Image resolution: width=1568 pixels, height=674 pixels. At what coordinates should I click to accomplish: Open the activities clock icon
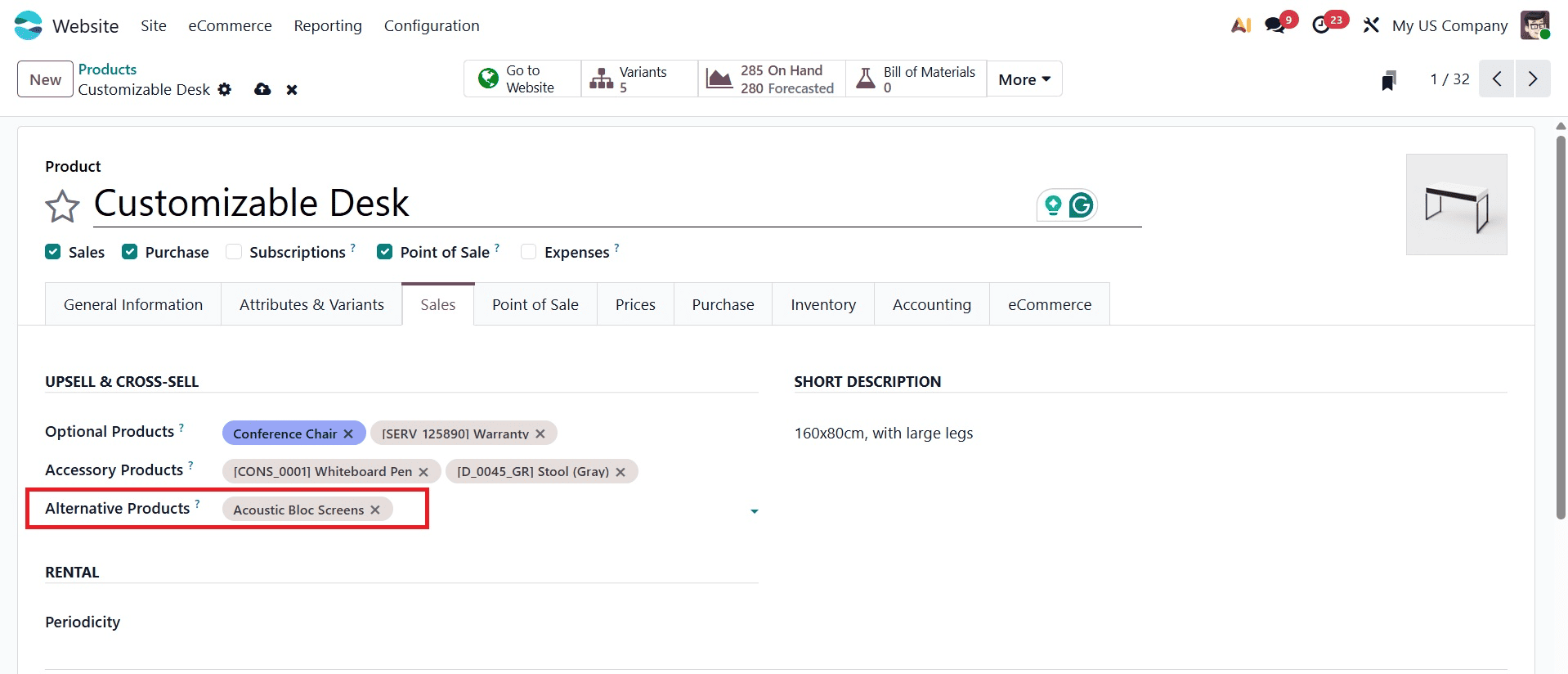pyautogui.click(x=1321, y=25)
